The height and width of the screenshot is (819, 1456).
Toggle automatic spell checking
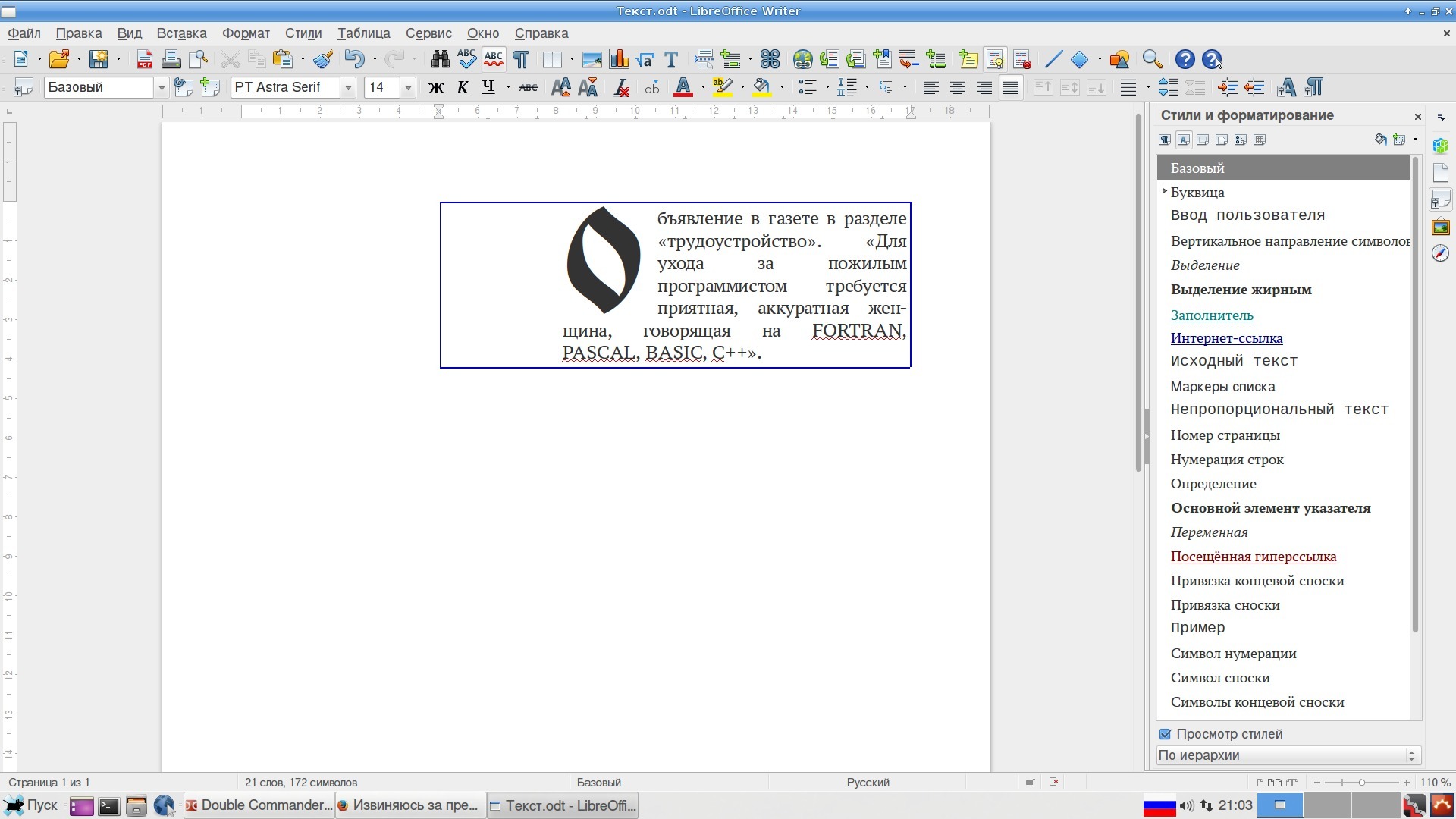(494, 59)
